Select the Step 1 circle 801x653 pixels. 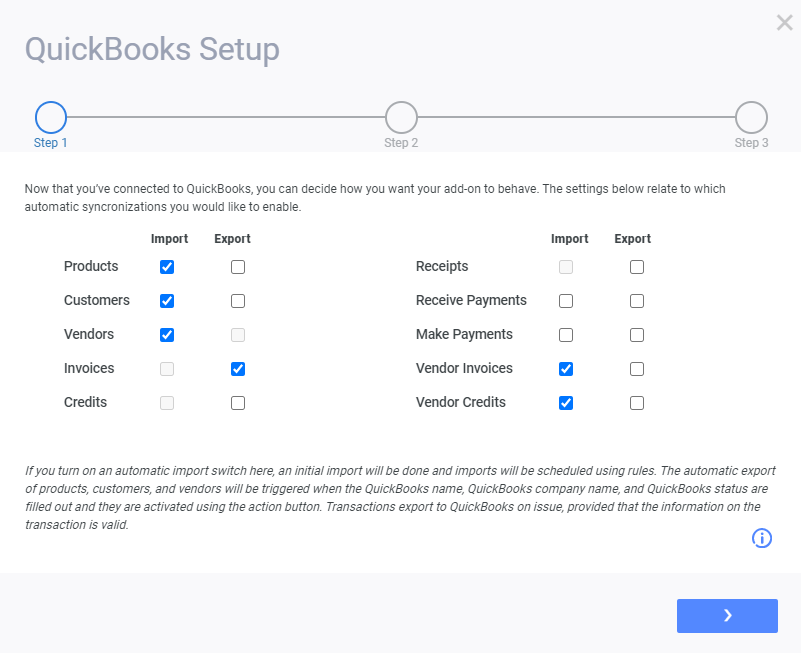51,118
